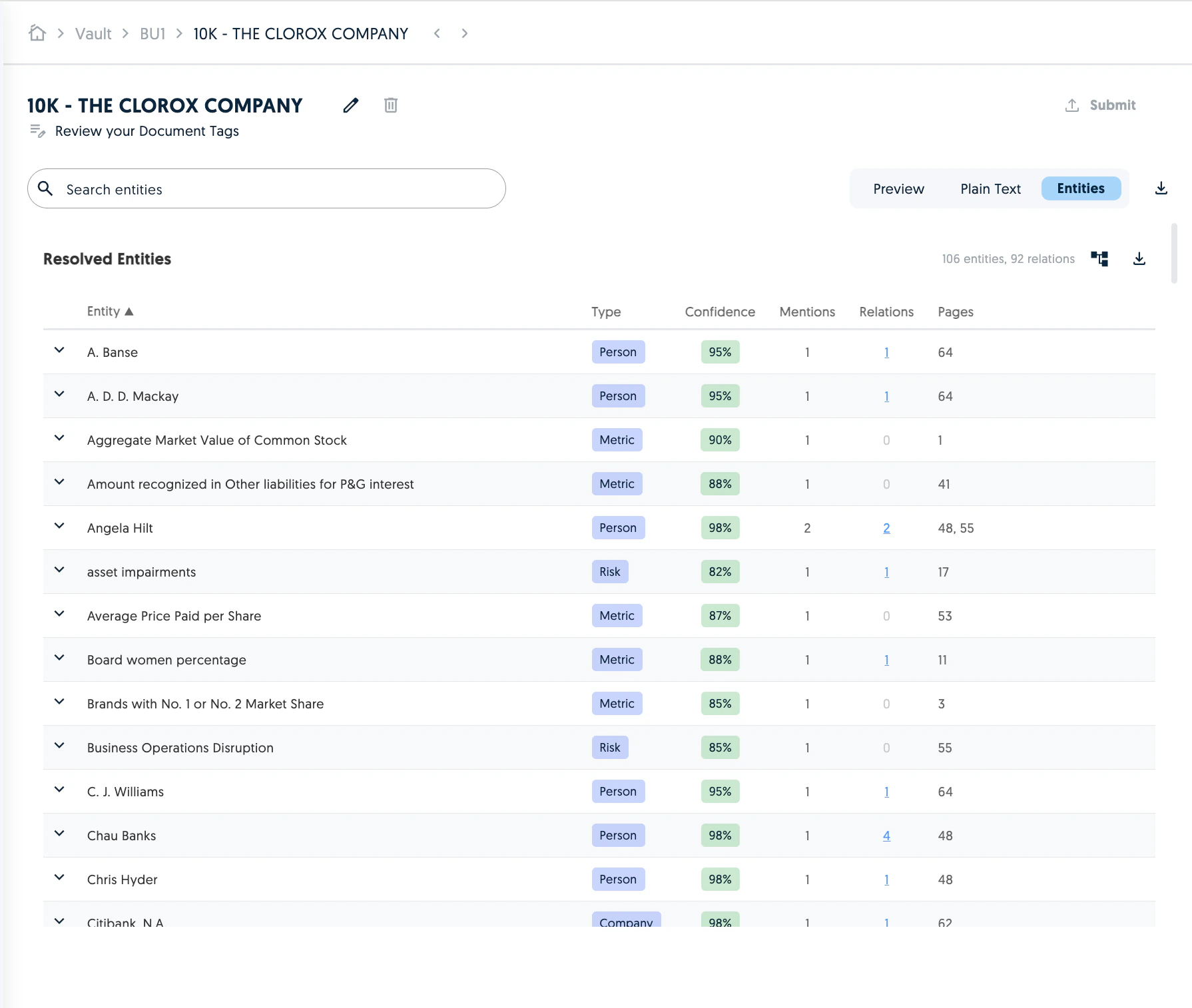
Task: Open relations link for asset impairments
Action: [x=886, y=572]
